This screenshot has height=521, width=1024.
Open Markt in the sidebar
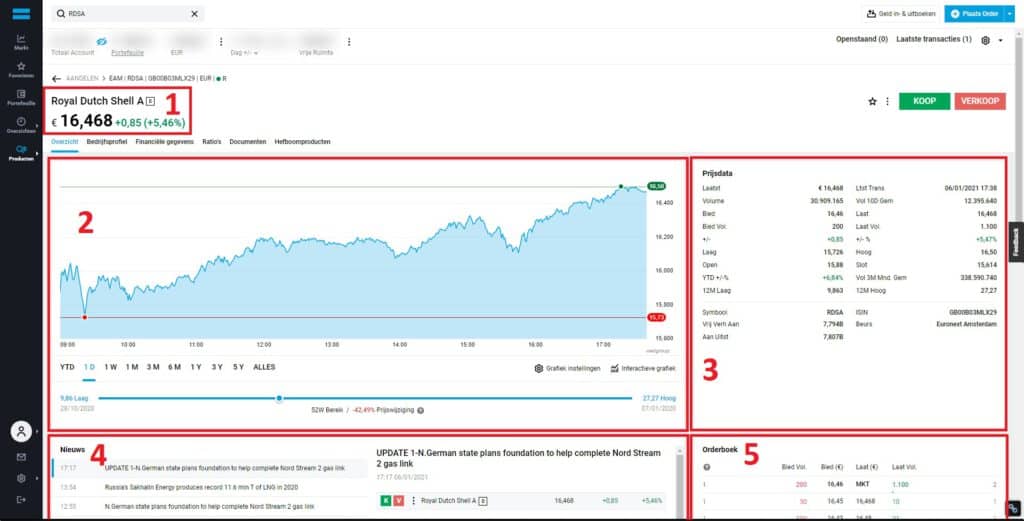[21, 42]
